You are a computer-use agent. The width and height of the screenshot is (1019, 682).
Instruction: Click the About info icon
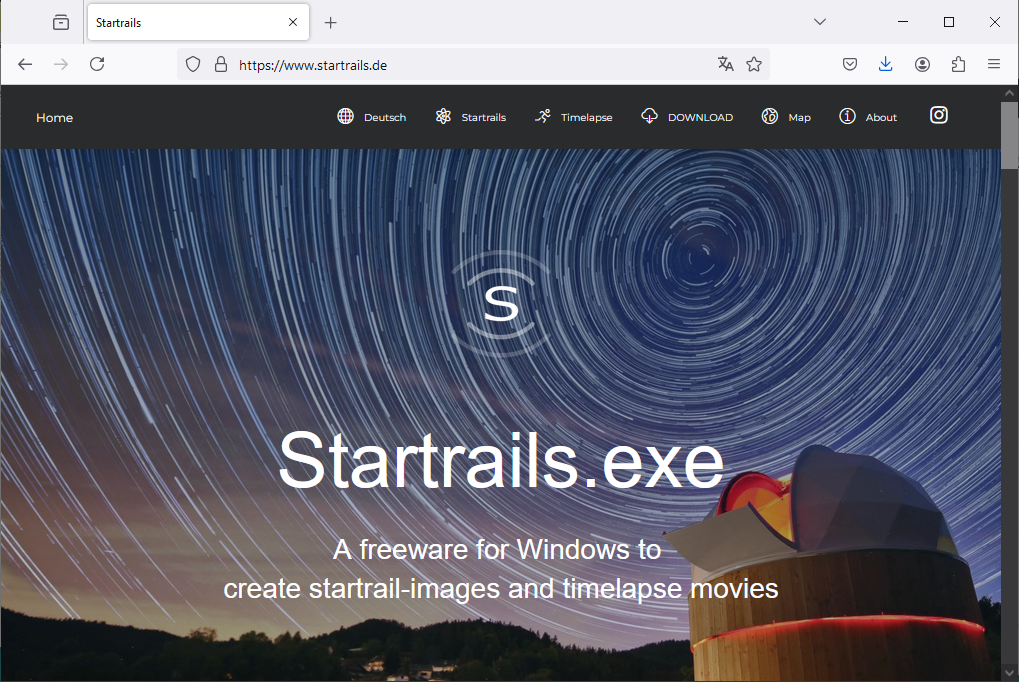[x=847, y=116]
